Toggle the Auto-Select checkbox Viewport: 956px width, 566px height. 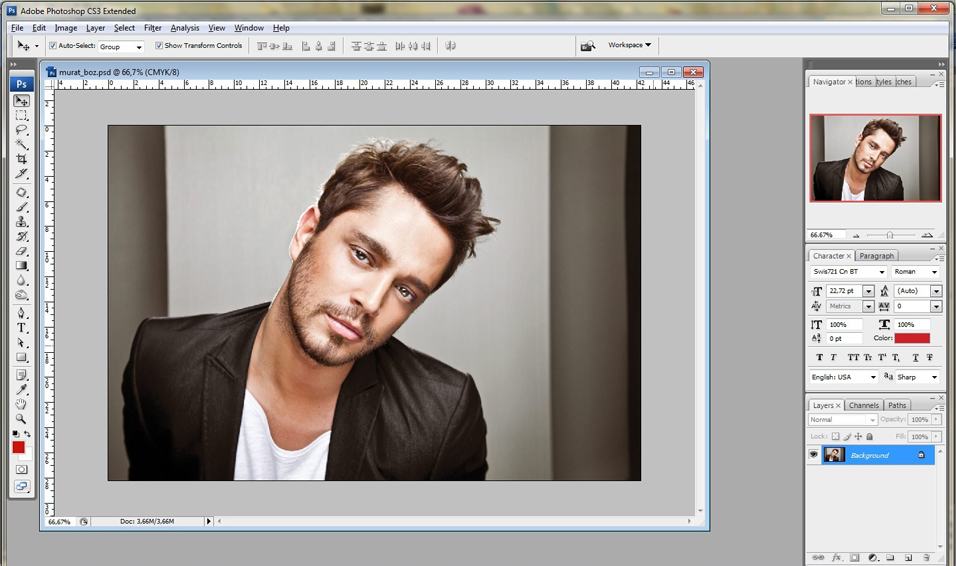tap(53, 46)
